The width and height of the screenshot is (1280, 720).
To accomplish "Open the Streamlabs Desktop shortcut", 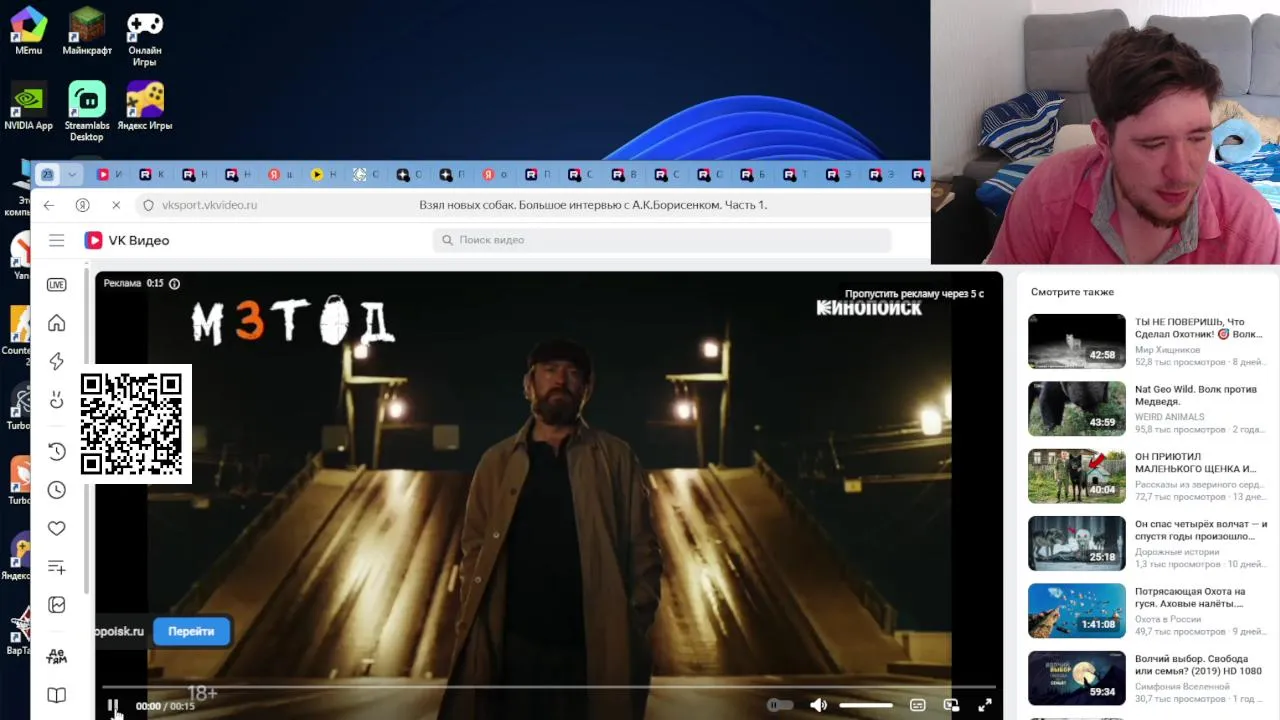I will (87, 112).
